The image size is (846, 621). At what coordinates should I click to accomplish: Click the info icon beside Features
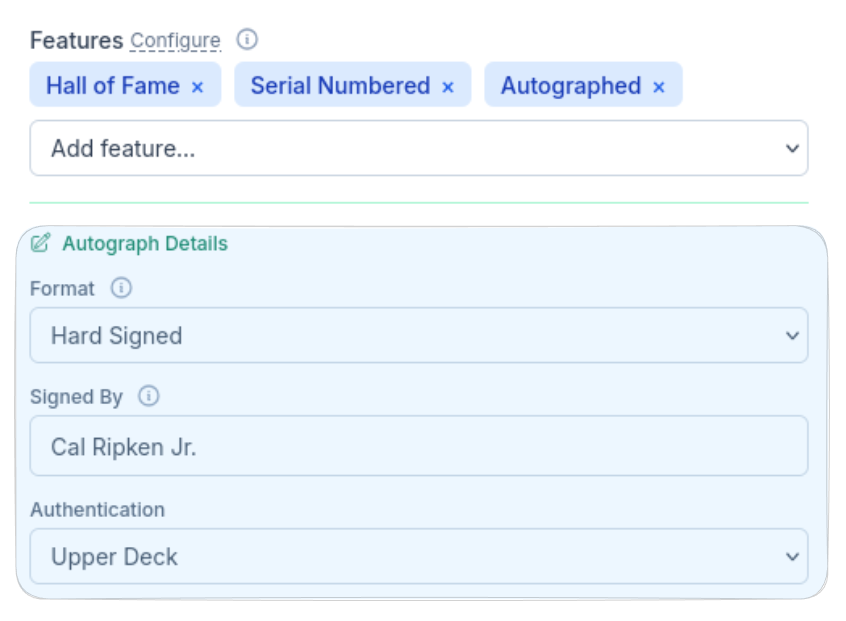tap(246, 39)
